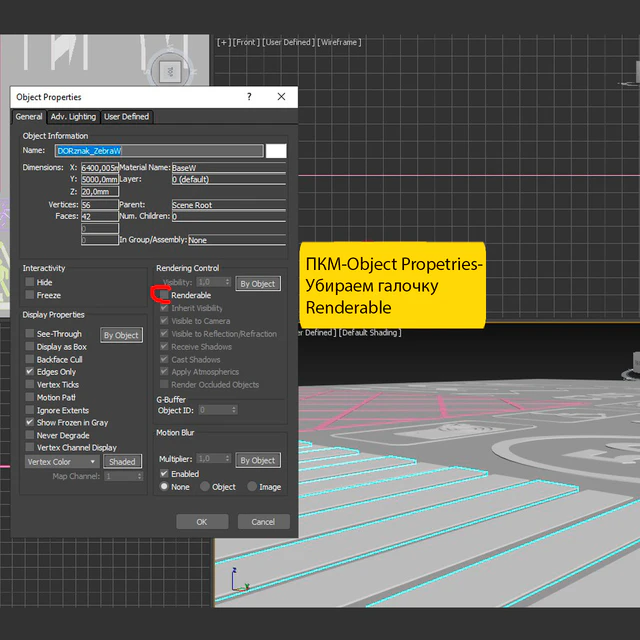Click Visibility spinner arrows
Screen dimensions: 640x640
228,282
